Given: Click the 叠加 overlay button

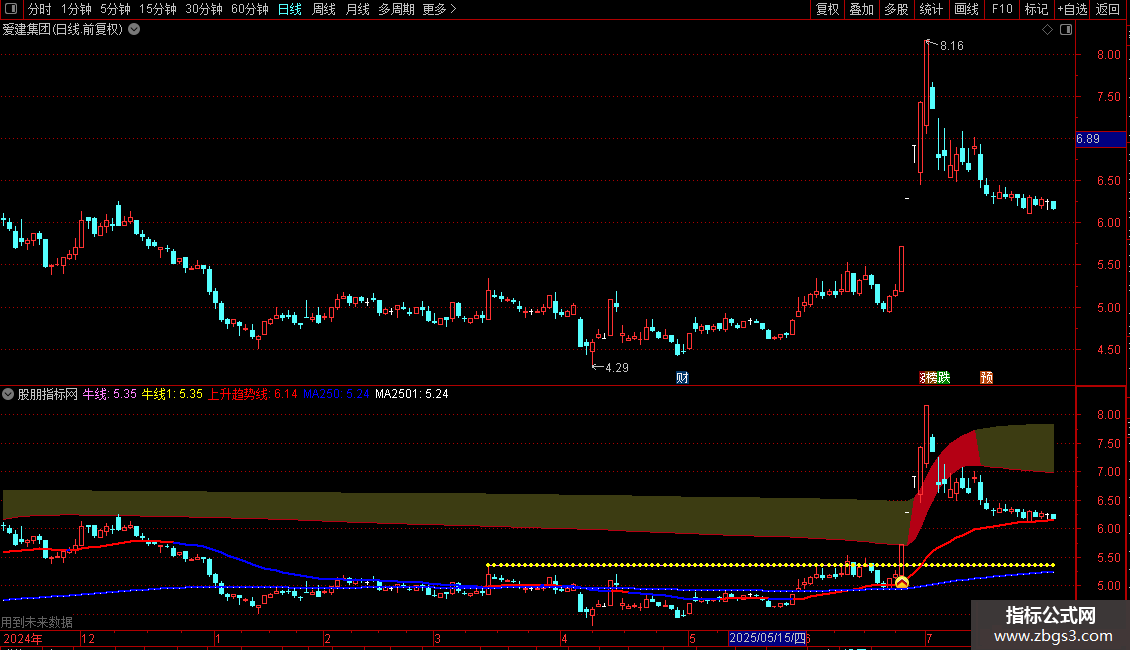Looking at the screenshot, I should tap(861, 9).
